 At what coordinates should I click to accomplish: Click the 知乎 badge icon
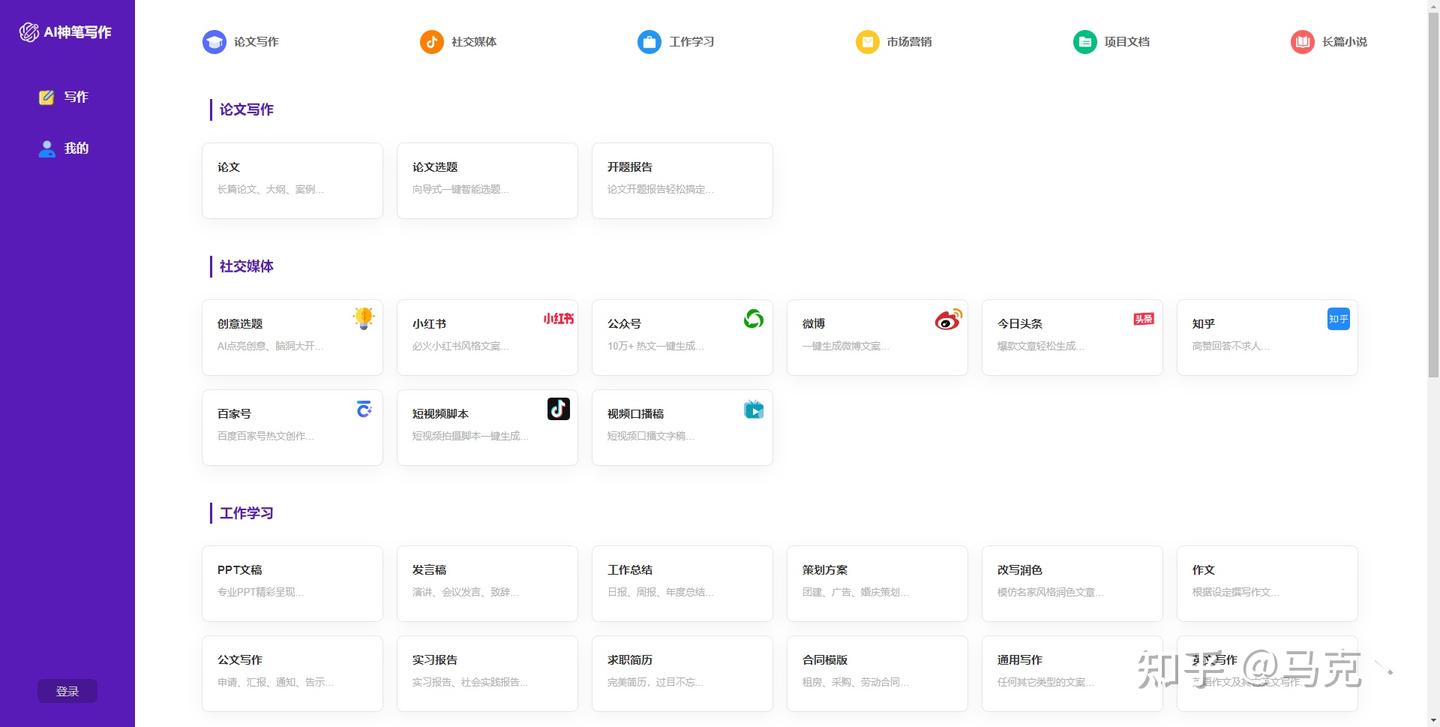[x=1338, y=318]
